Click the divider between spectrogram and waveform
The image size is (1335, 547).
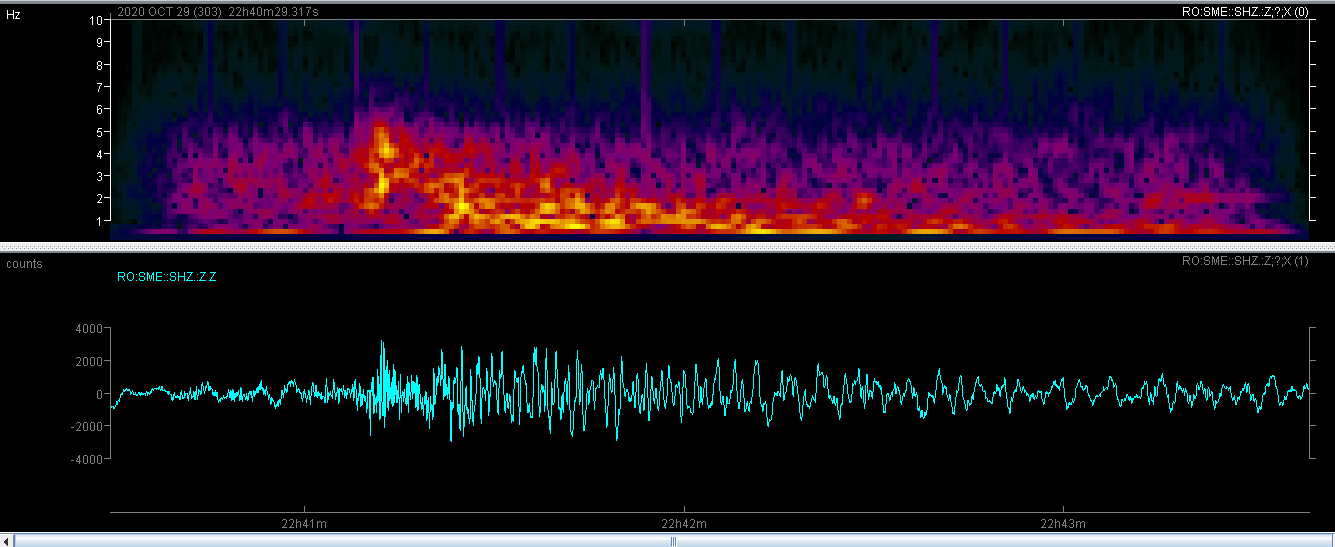tap(667, 246)
